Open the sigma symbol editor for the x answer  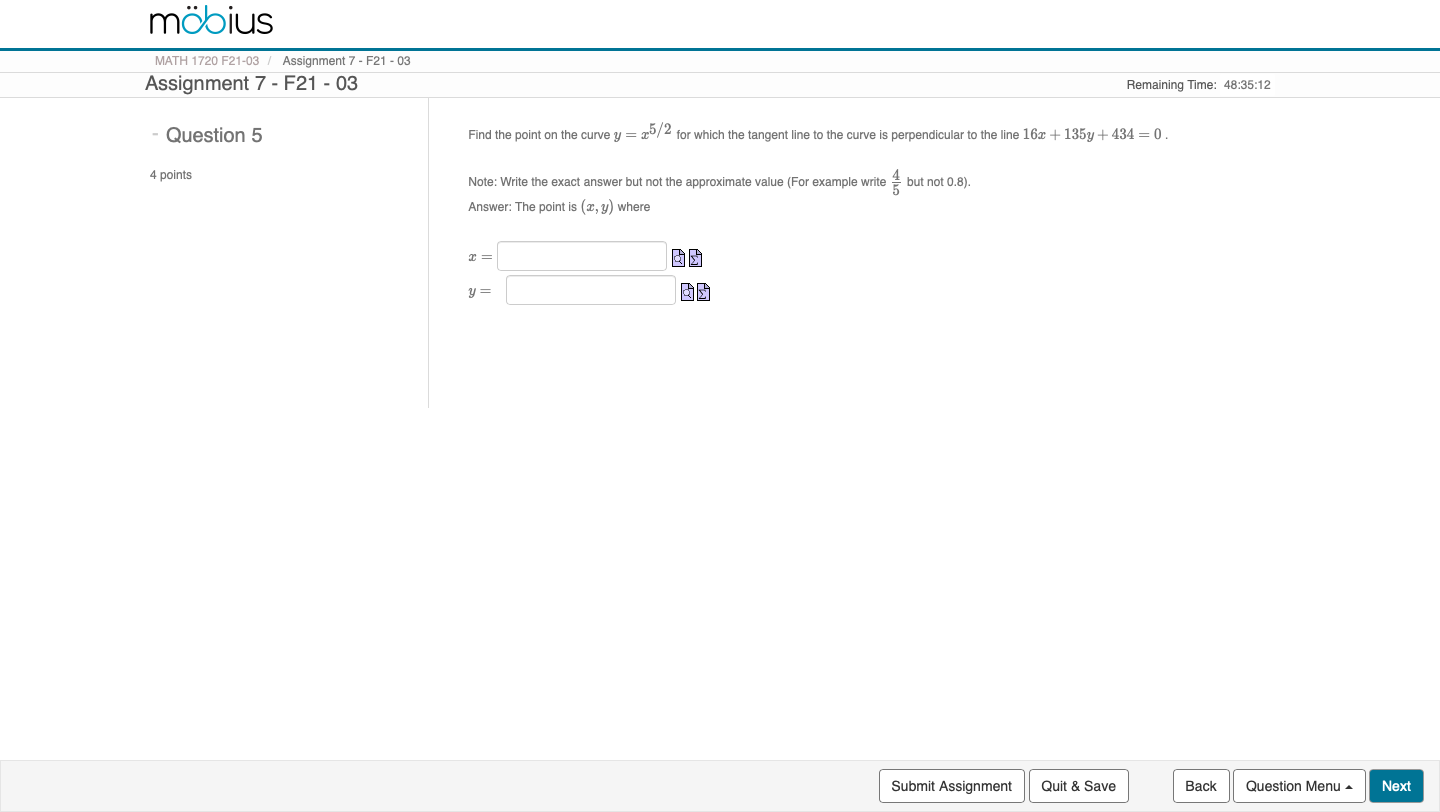tap(695, 258)
